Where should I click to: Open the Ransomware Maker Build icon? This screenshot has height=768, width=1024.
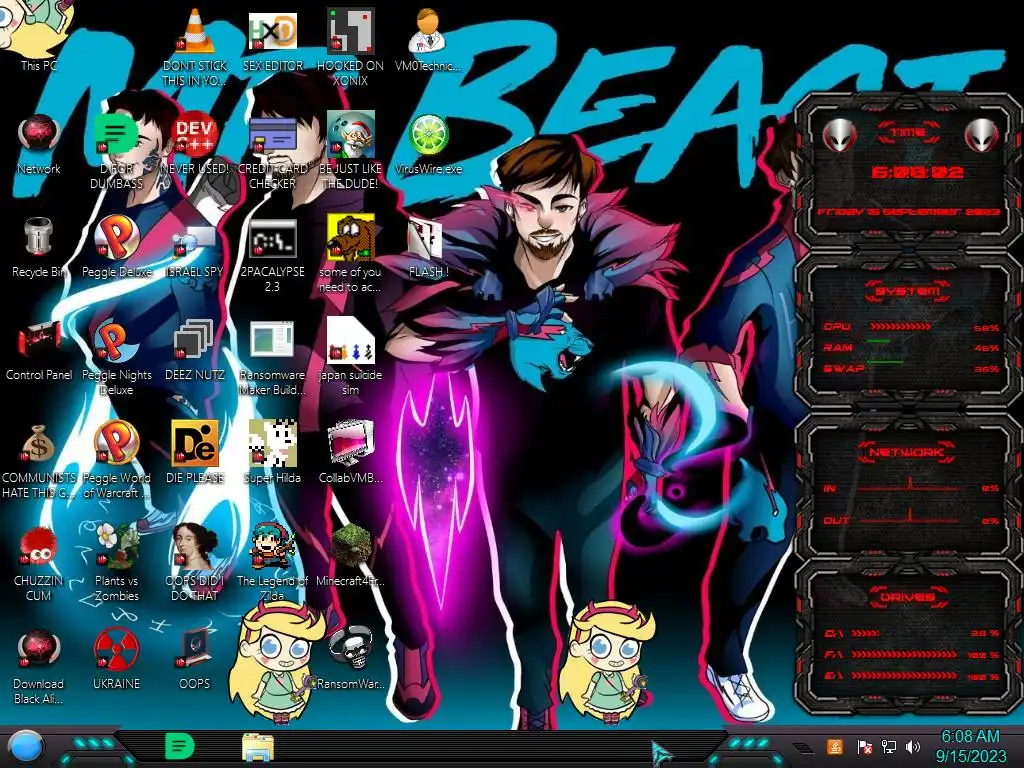[273, 340]
